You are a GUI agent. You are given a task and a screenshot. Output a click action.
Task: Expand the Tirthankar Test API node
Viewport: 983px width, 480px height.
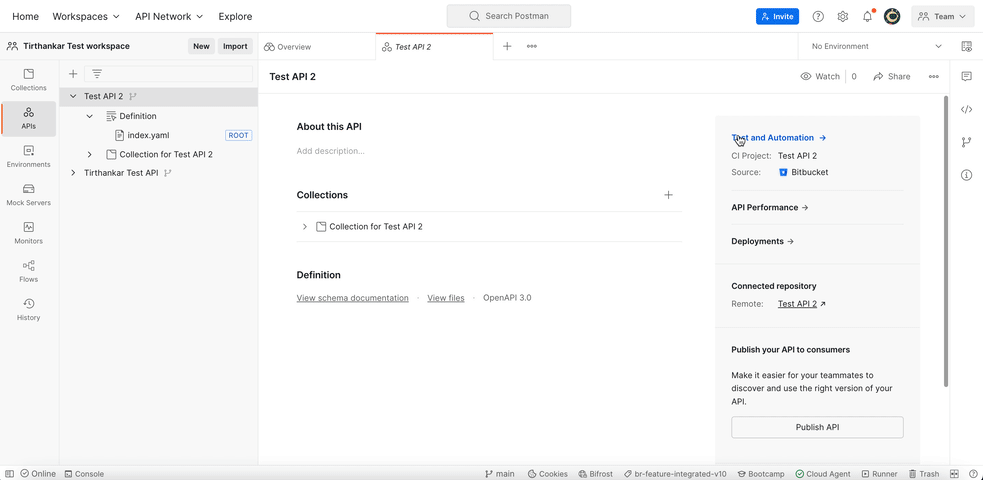point(73,172)
